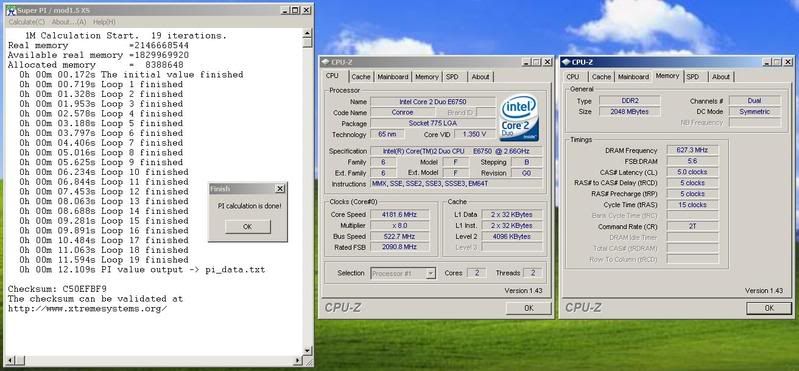Click the Intel Core 2 Duo logo
The height and width of the screenshot is (371, 799).
(x=519, y=118)
